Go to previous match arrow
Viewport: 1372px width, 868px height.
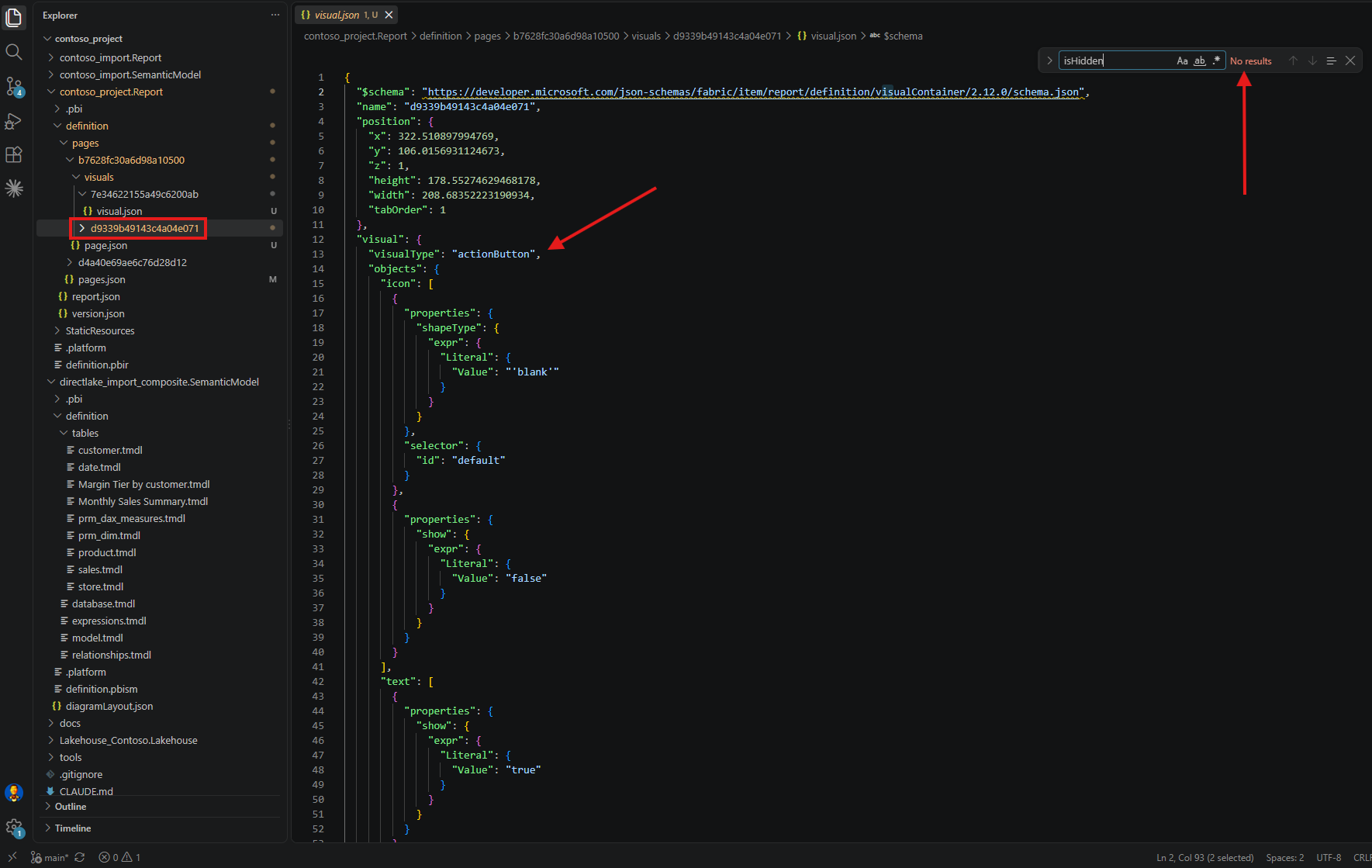click(x=1293, y=61)
